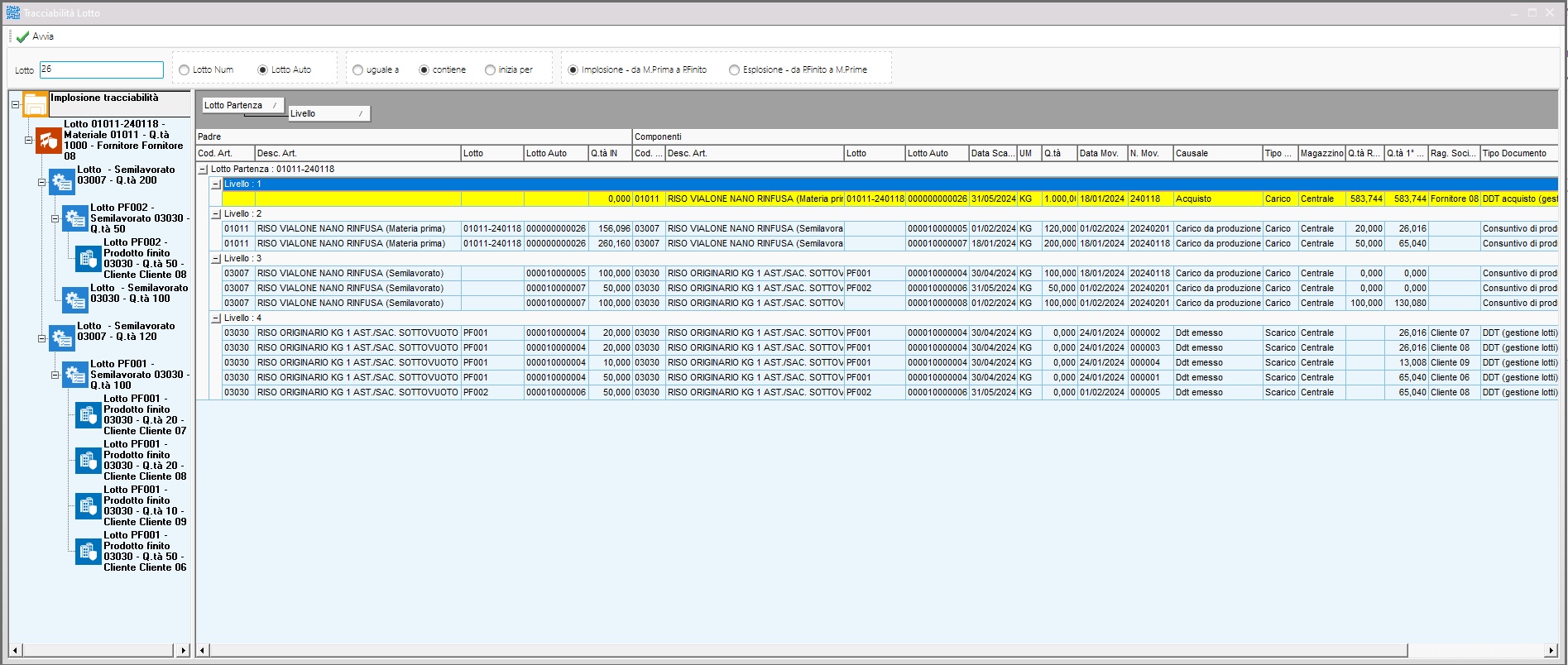This screenshot has width=1568, height=665.
Task: Click the grid's left scroll arrow
Action: point(203,650)
